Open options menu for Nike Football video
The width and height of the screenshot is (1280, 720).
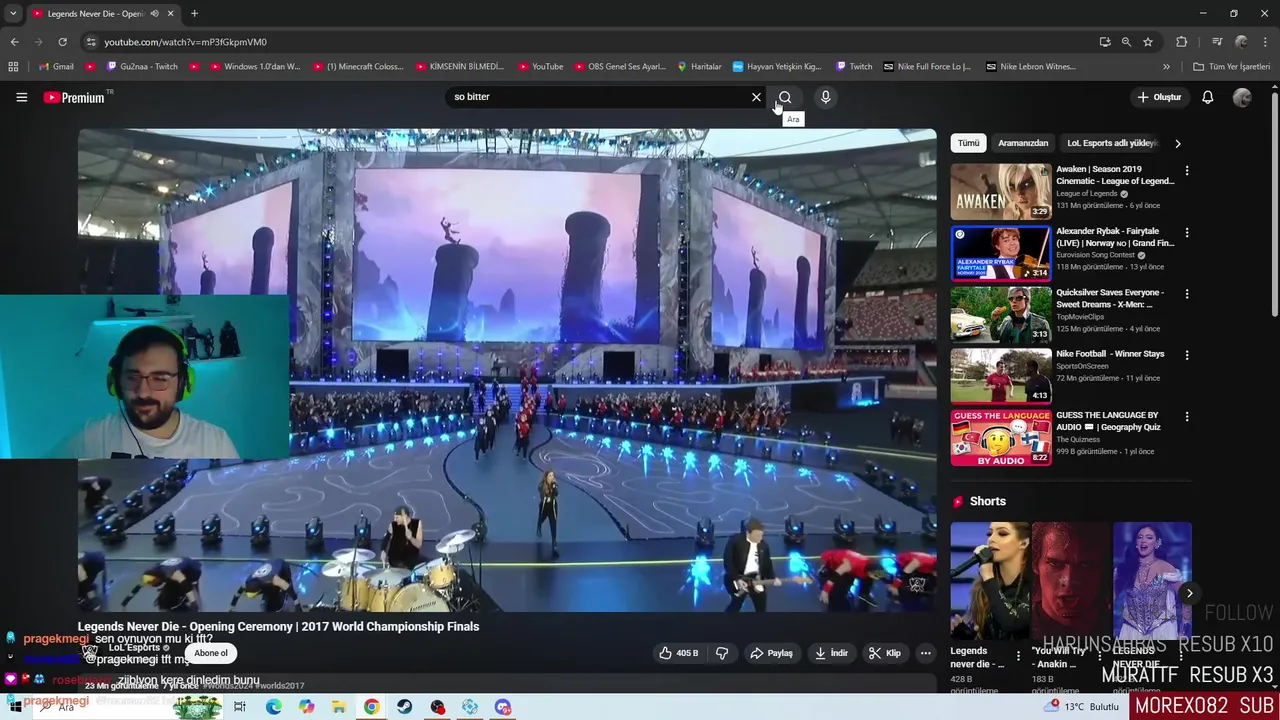(x=1187, y=355)
